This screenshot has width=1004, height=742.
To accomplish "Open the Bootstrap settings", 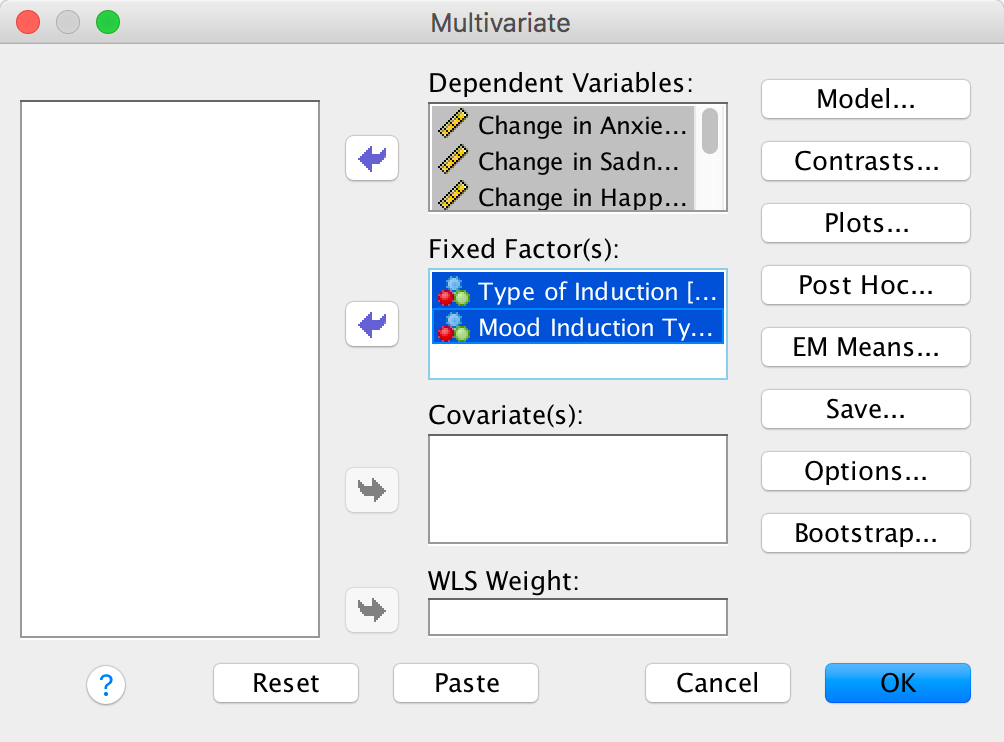I will [866, 533].
